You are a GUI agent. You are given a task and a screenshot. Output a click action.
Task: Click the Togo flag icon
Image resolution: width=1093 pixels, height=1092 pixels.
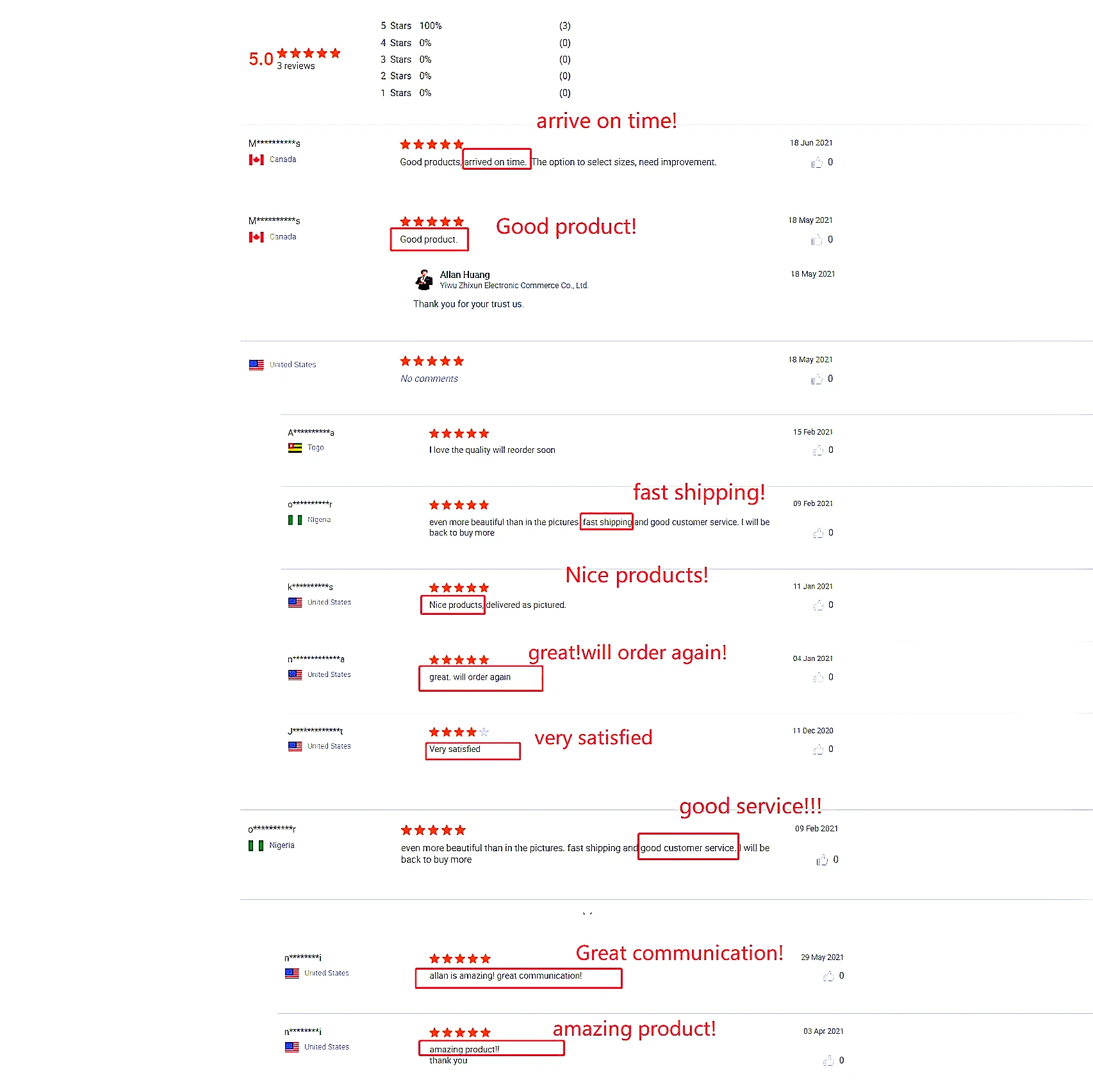[x=295, y=448]
